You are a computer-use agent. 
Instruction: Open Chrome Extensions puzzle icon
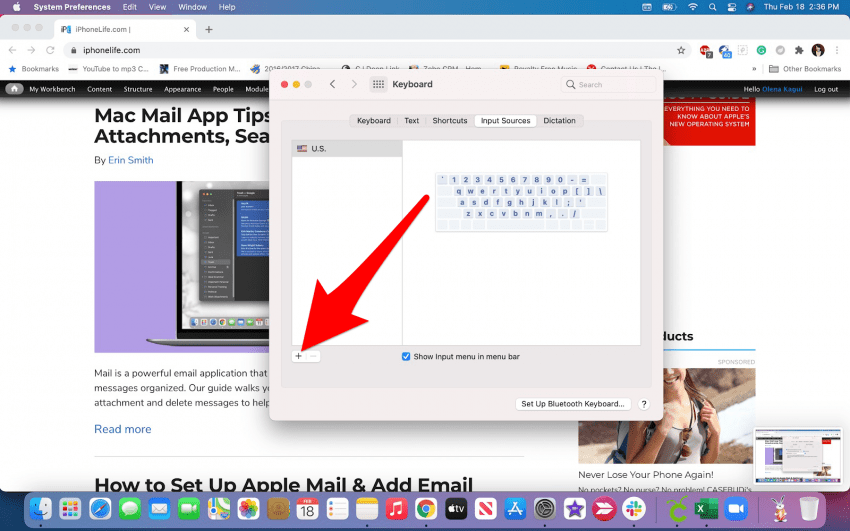[x=799, y=50]
